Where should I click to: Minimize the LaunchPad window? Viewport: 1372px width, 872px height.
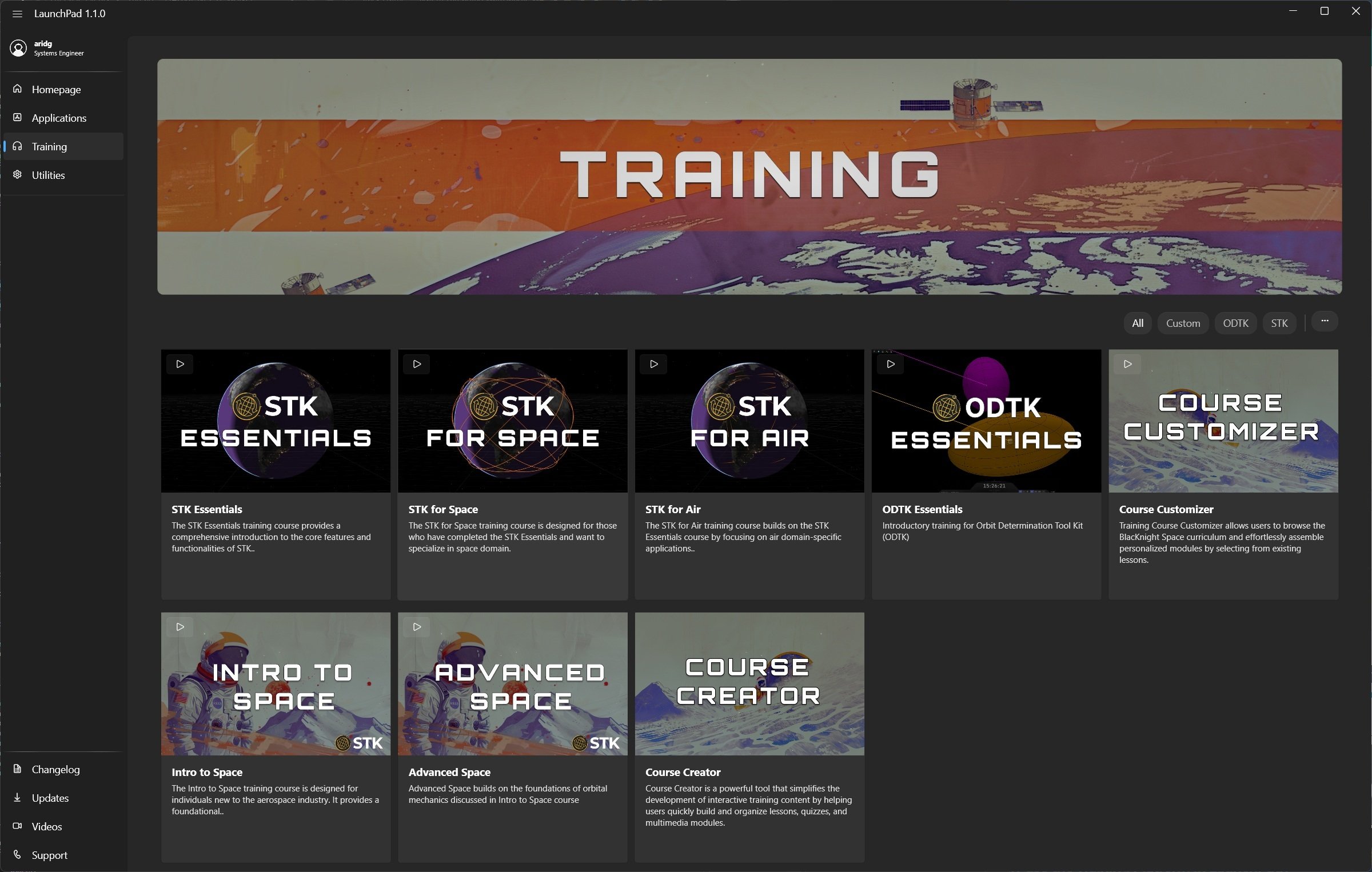(1293, 11)
